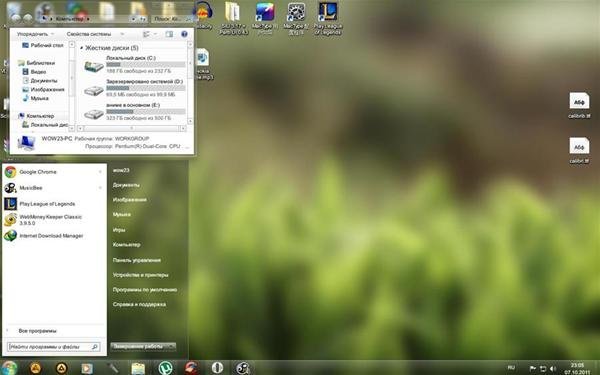Collapse the Жесткие диски (5) group

[x=82, y=48]
